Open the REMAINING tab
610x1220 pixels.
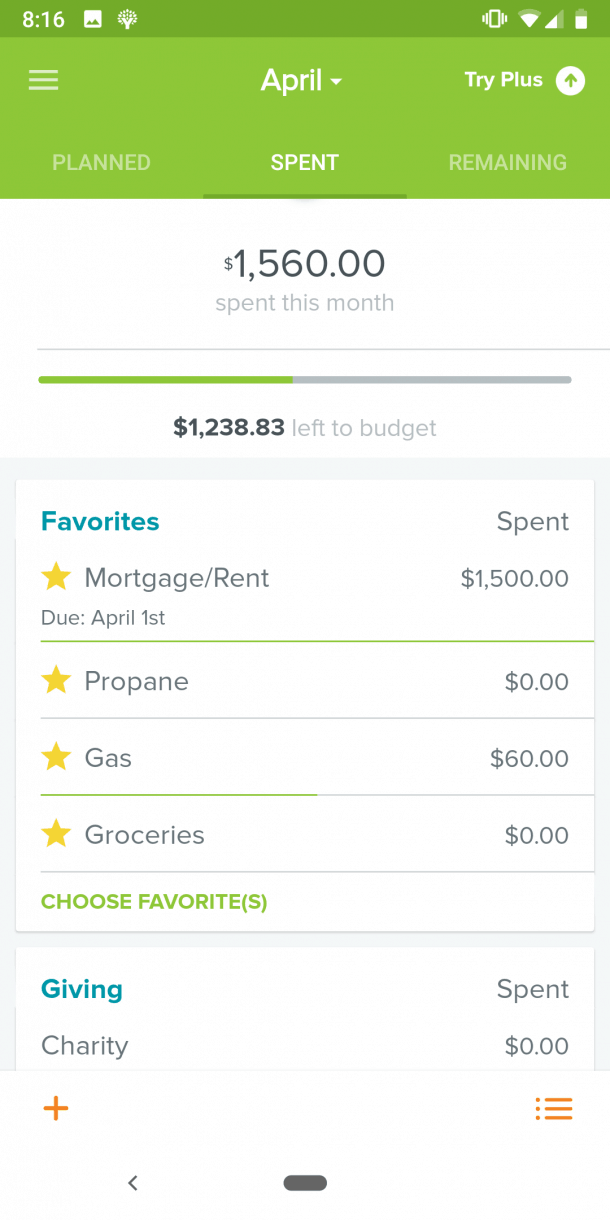507,162
